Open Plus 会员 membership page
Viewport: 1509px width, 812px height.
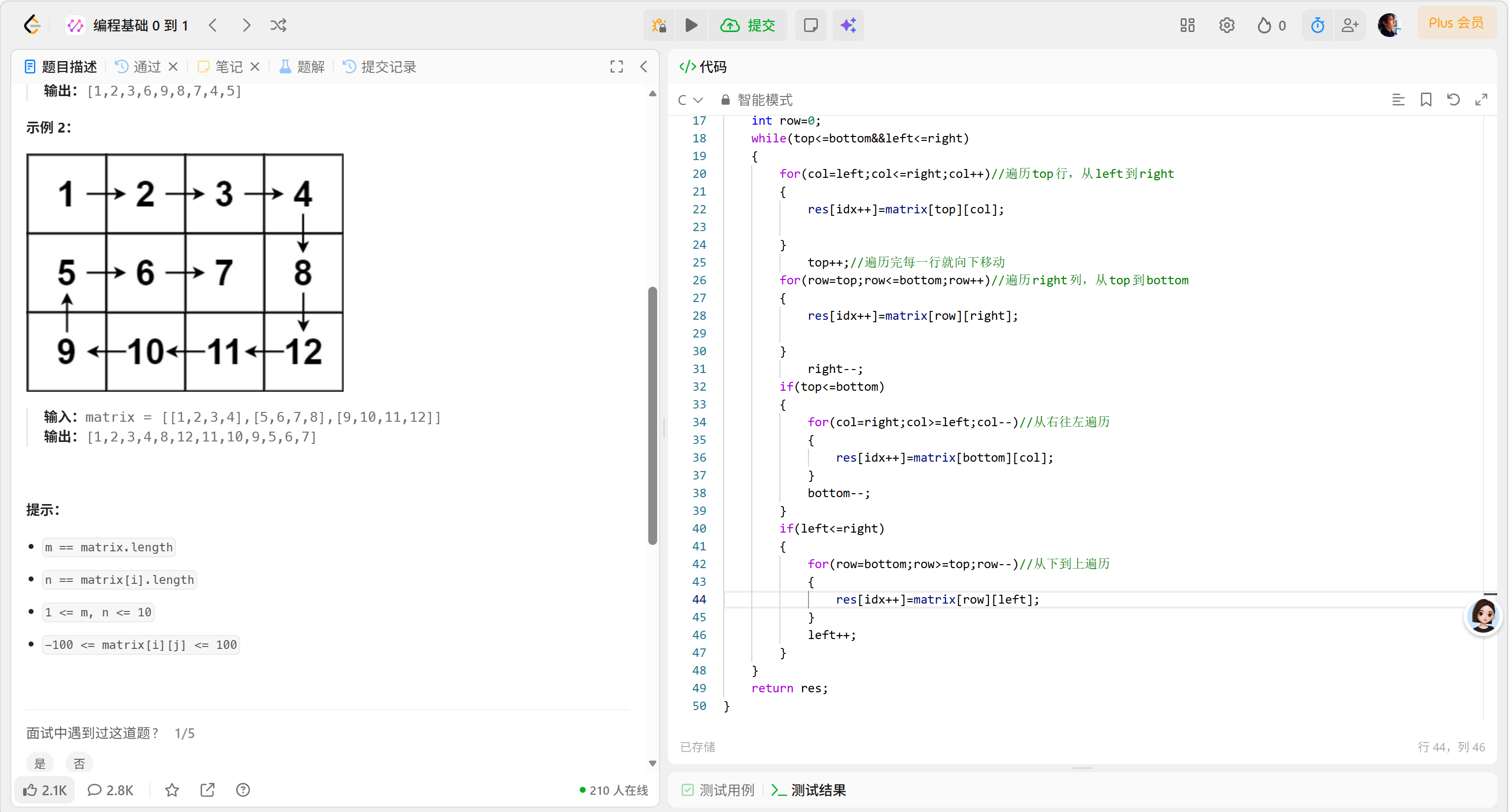tap(1457, 23)
